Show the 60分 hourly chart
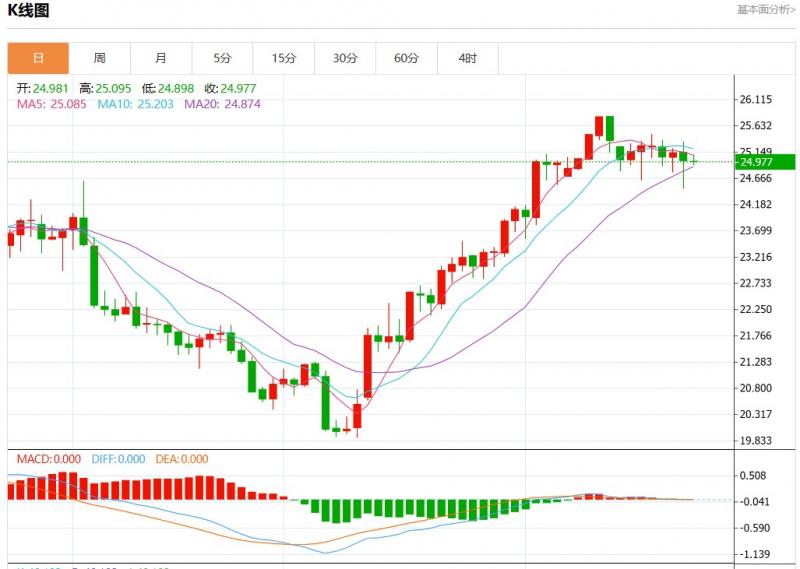 (x=406, y=58)
